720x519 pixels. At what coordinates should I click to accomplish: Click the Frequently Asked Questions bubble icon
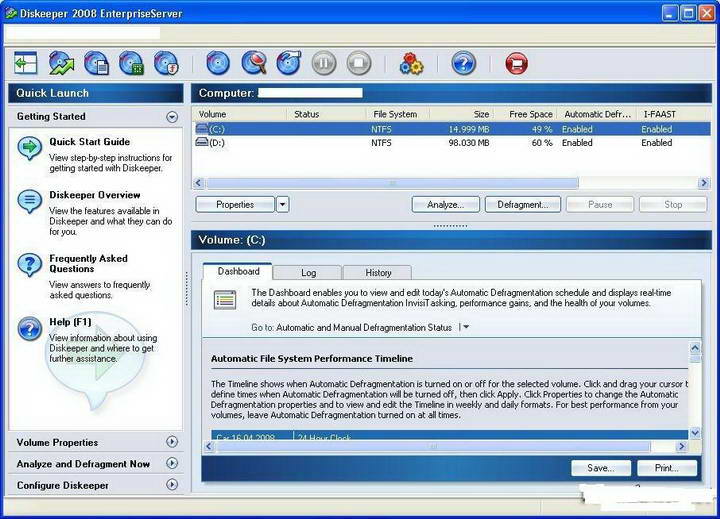click(30, 265)
